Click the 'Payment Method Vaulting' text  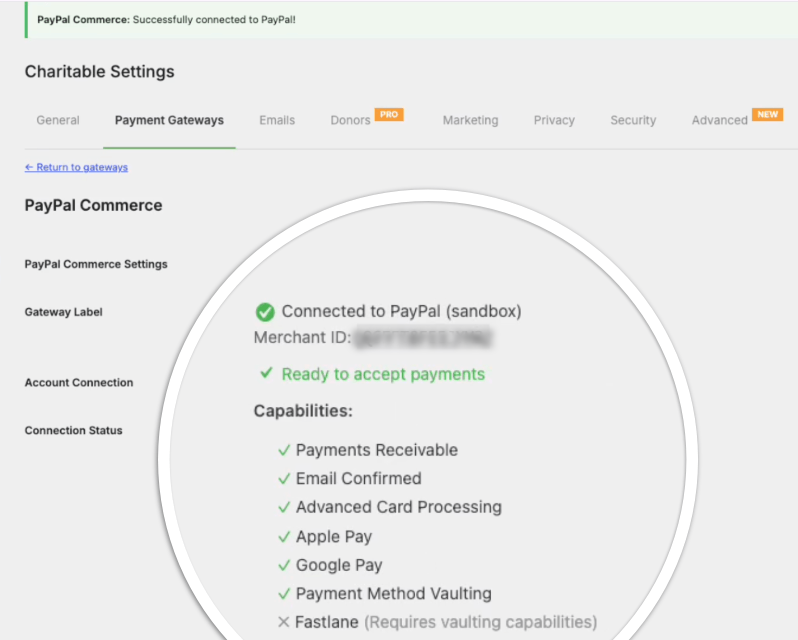coord(394,594)
